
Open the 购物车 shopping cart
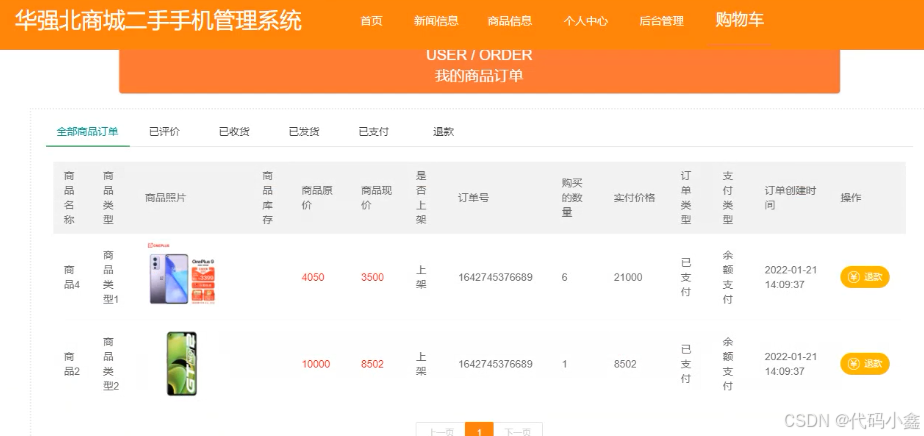pos(740,20)
